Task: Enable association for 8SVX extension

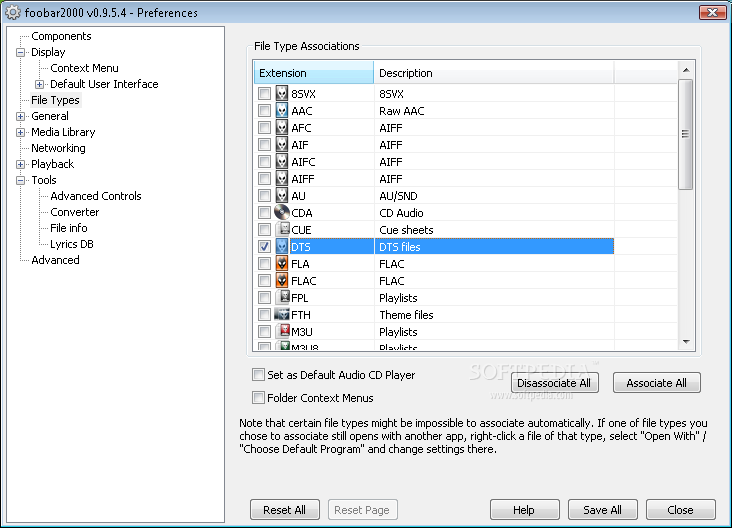Action: tap(264, 94)
